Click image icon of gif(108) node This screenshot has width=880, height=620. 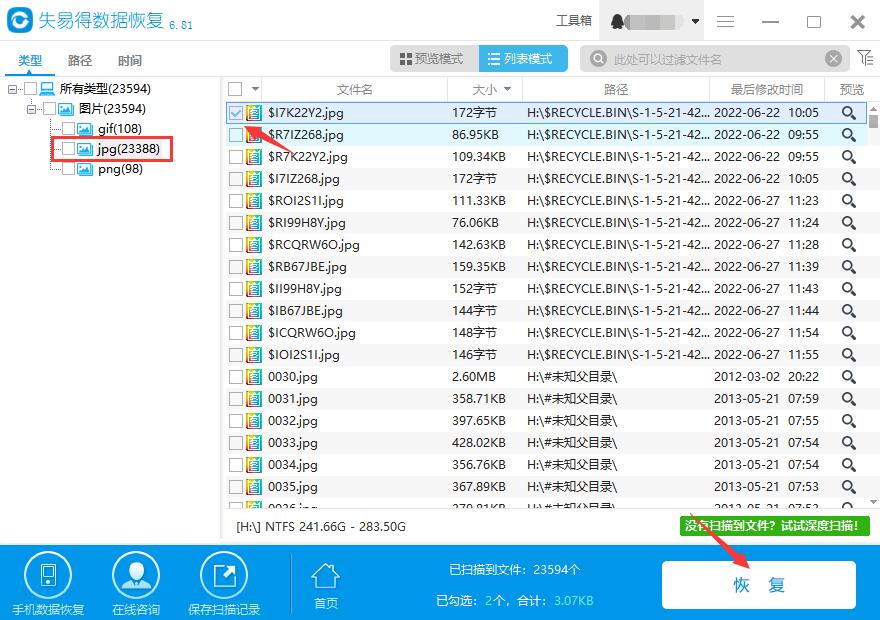click(85, 129)
